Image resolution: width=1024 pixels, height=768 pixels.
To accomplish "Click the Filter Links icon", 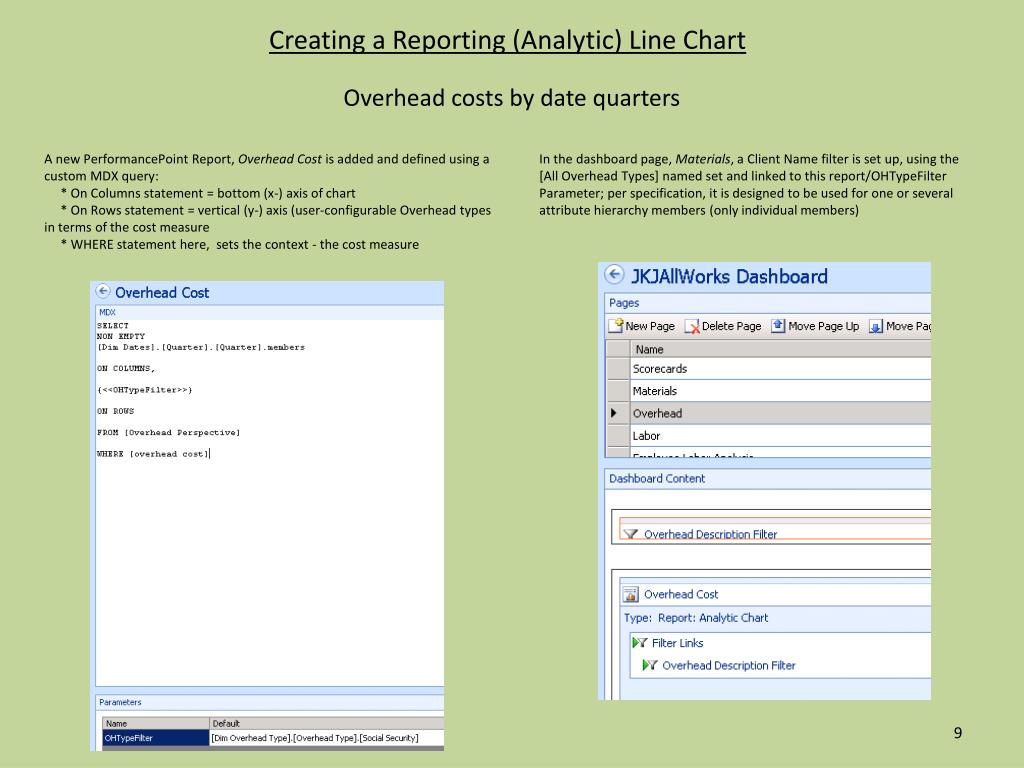I will [640, 643].
